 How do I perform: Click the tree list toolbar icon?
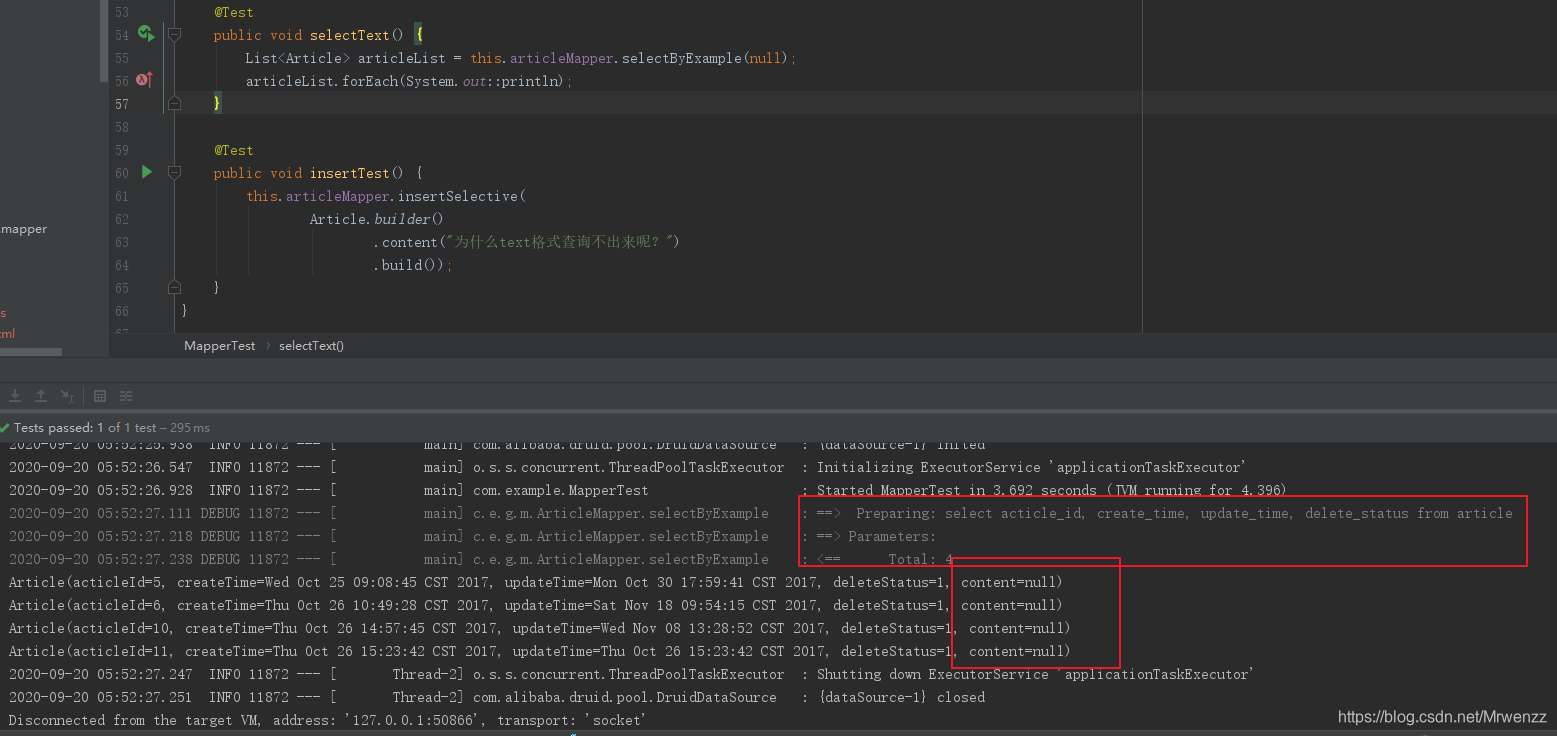126,396
